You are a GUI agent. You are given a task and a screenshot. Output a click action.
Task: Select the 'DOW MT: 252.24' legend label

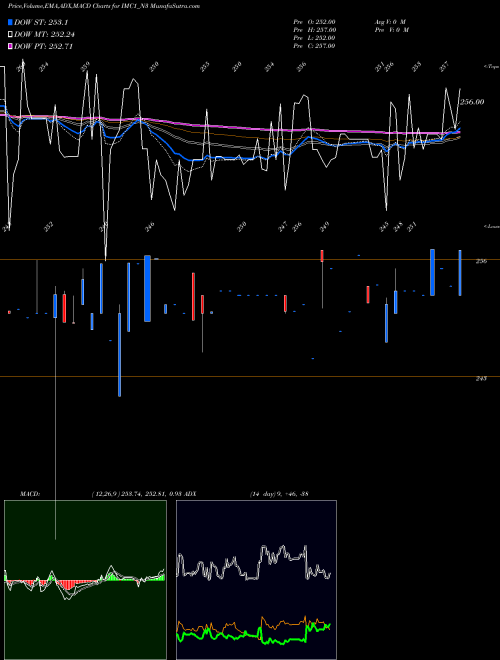[x=44, y=35]
